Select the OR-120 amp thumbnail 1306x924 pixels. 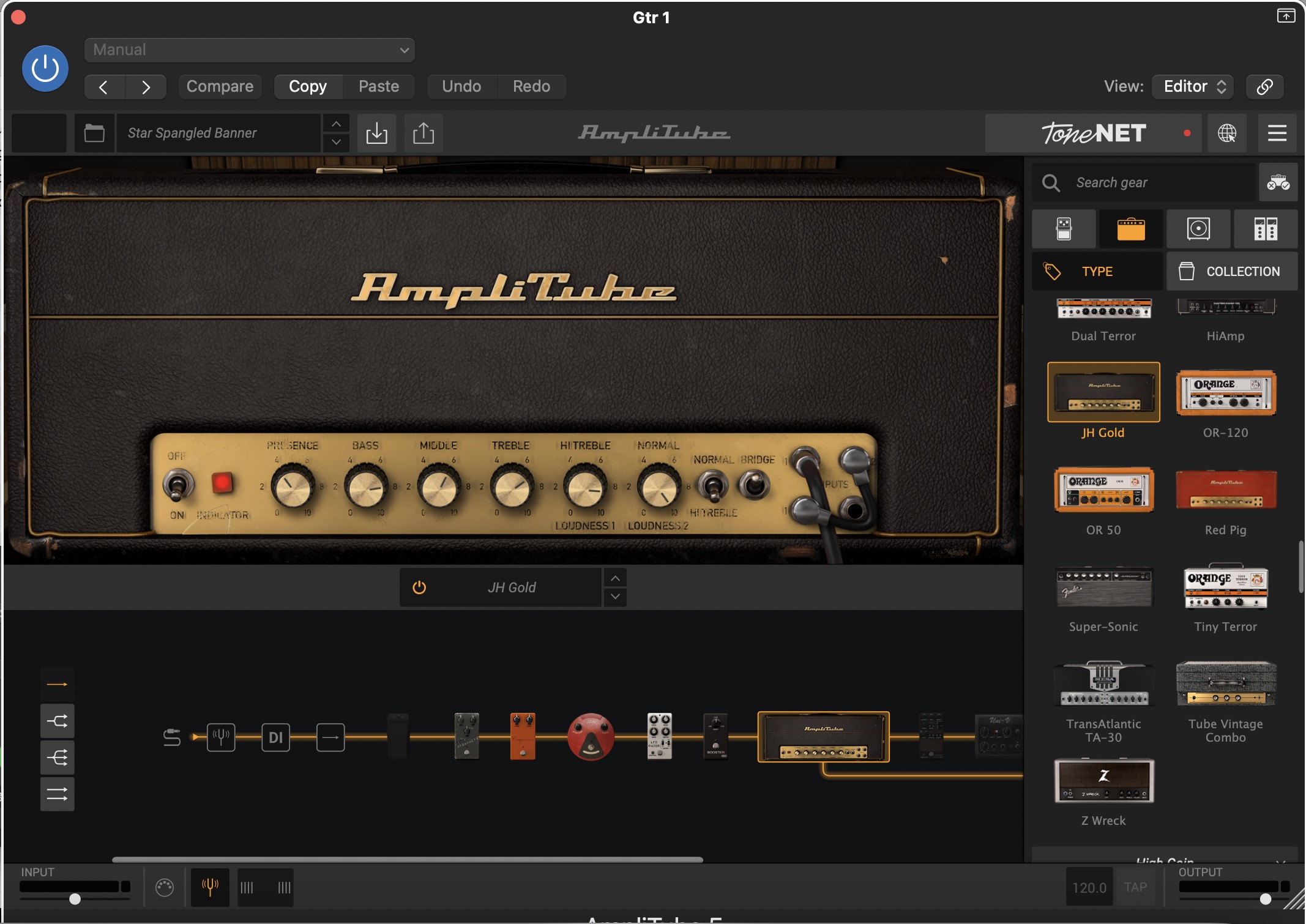pyautogui.click(x=1226, y=393)
